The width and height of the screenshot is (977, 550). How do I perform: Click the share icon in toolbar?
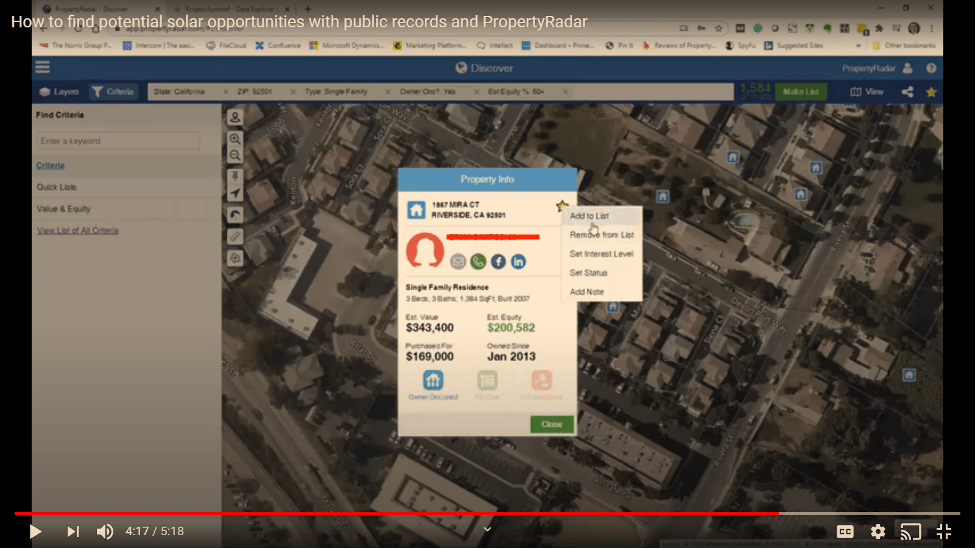coord(908,92)
